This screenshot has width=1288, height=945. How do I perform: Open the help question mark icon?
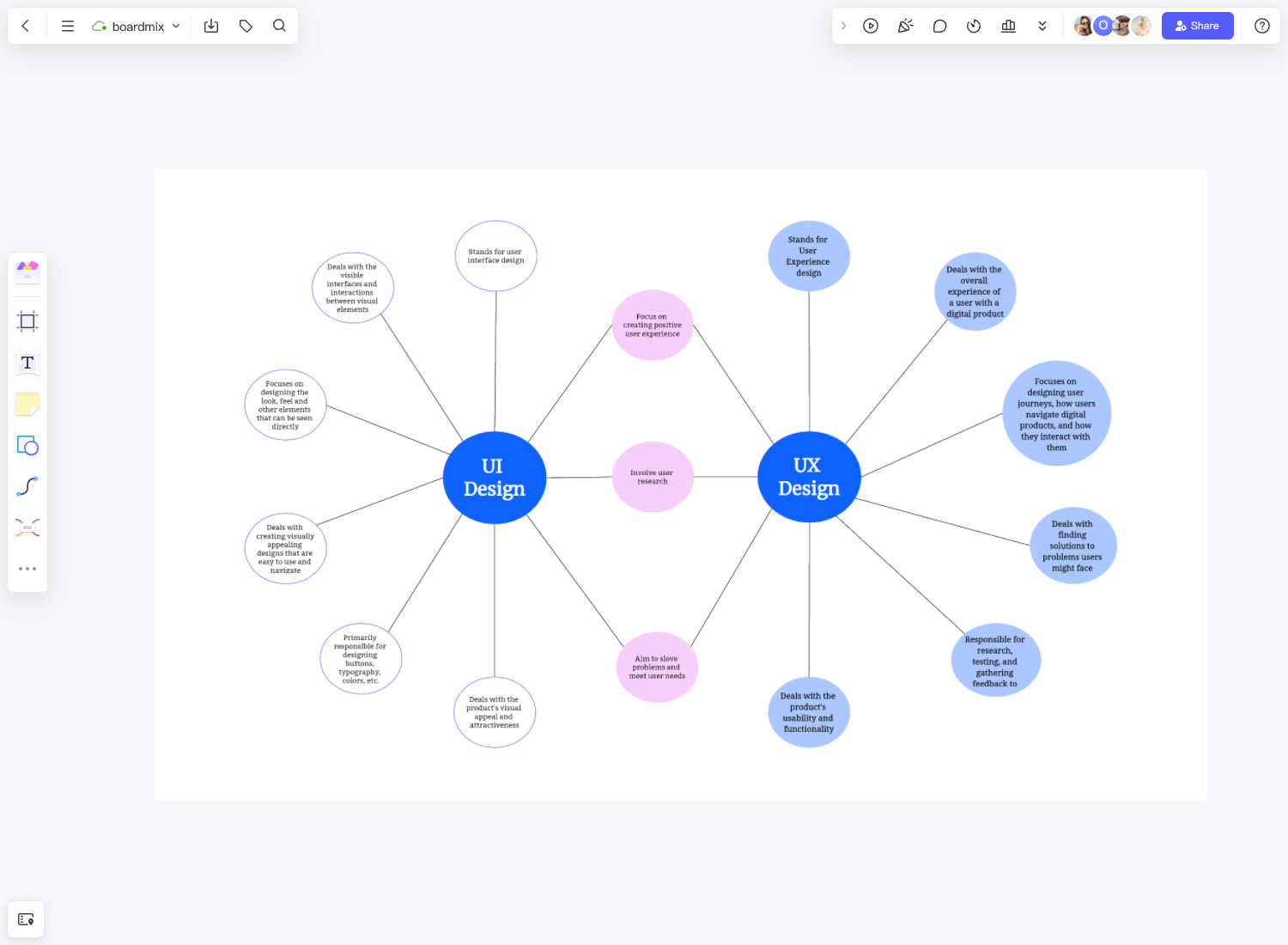coord(1262,26)
